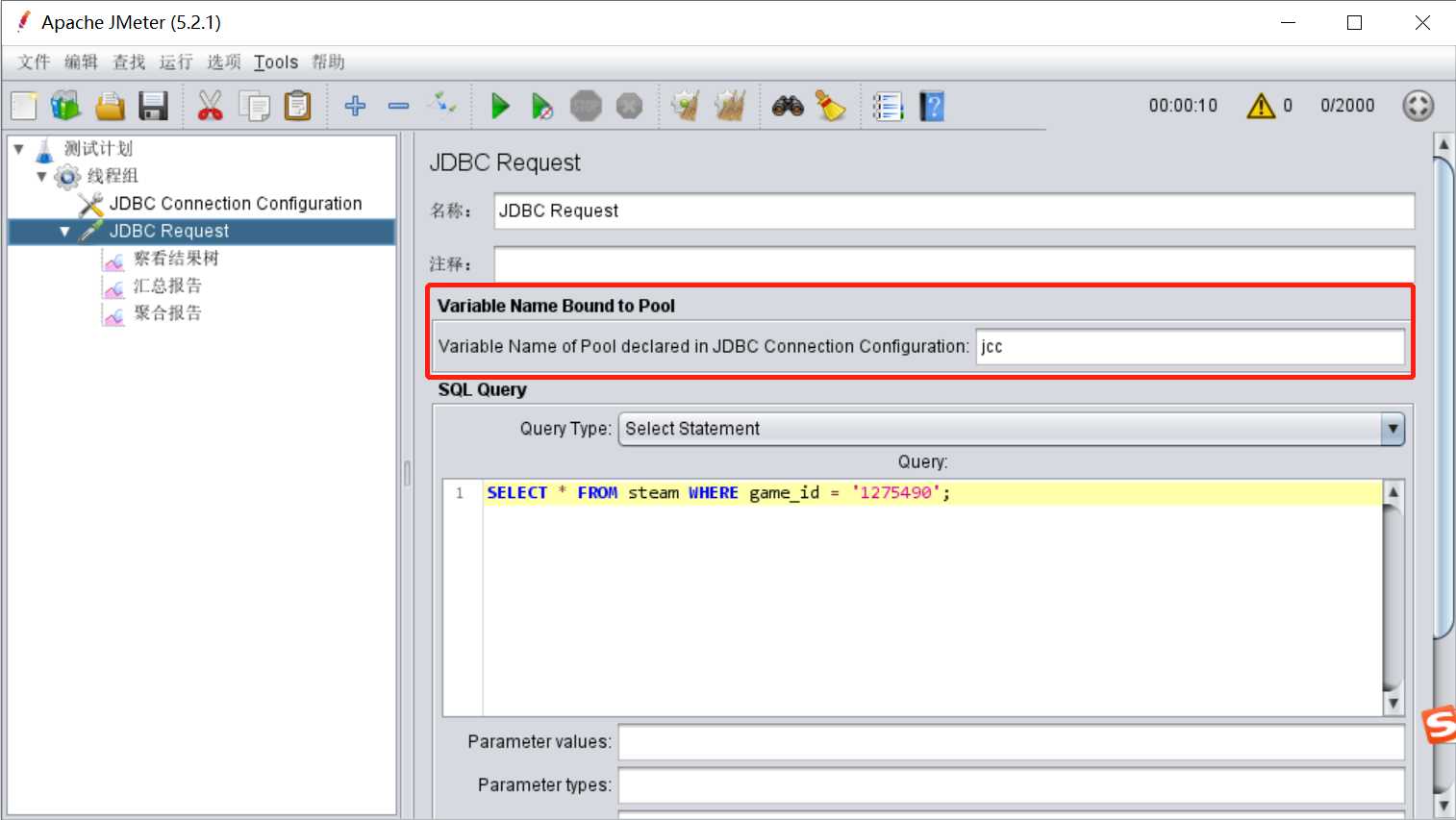Open the 查找 menu
The width and height of the screenshot is (1456, 820).
pos(129,62)
